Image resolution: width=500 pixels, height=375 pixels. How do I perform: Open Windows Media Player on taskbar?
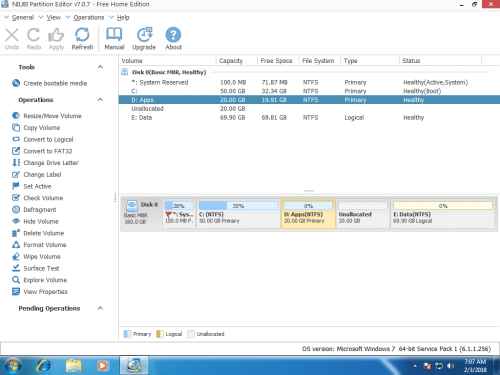103,366
